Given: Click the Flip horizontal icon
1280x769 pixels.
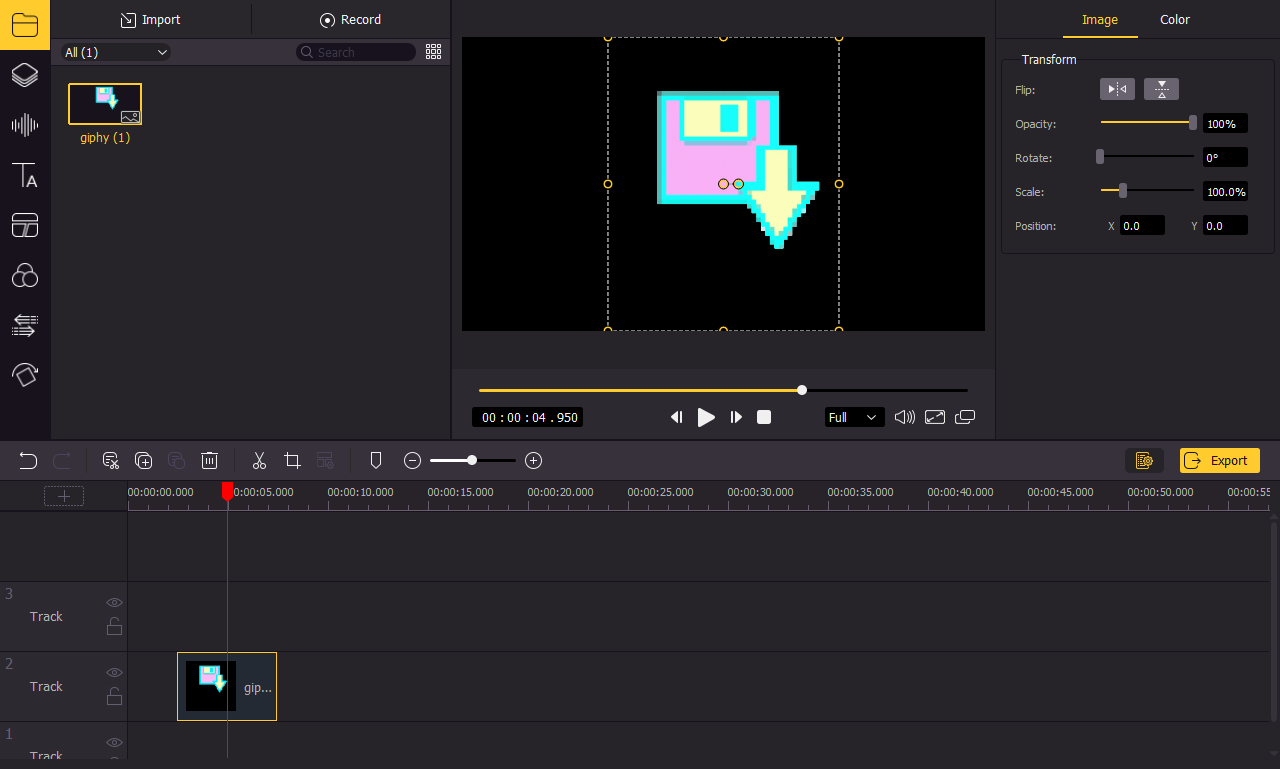Looking at the screenshot, I should 1118,90.
